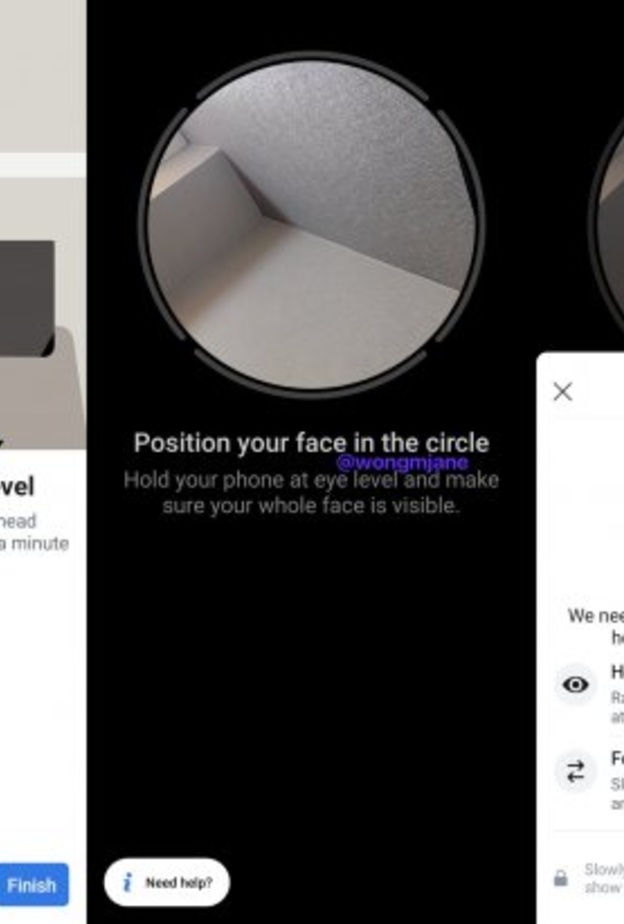Click the blue info icon beside Need help?
The width and height of the screenshot is (624, 924).
click(x=127, y=882)
